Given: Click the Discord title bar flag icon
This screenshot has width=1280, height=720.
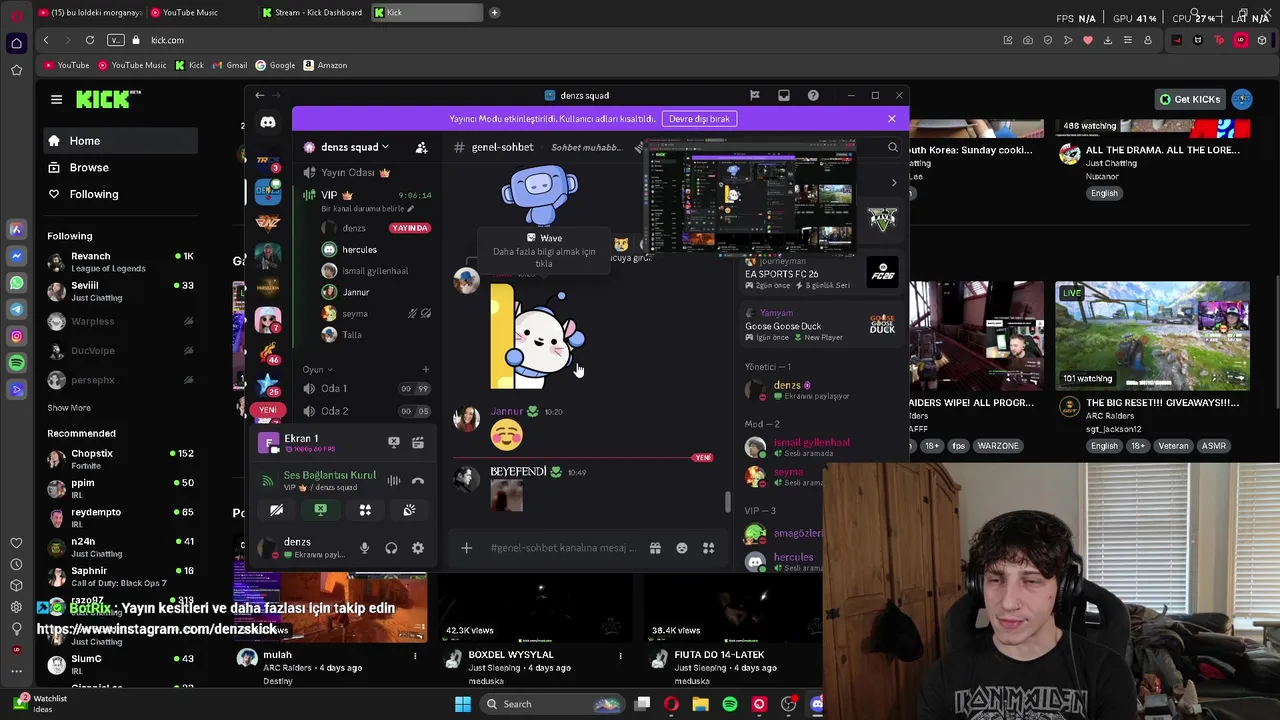Looking at the screenshot, I should tap(755, 95).
